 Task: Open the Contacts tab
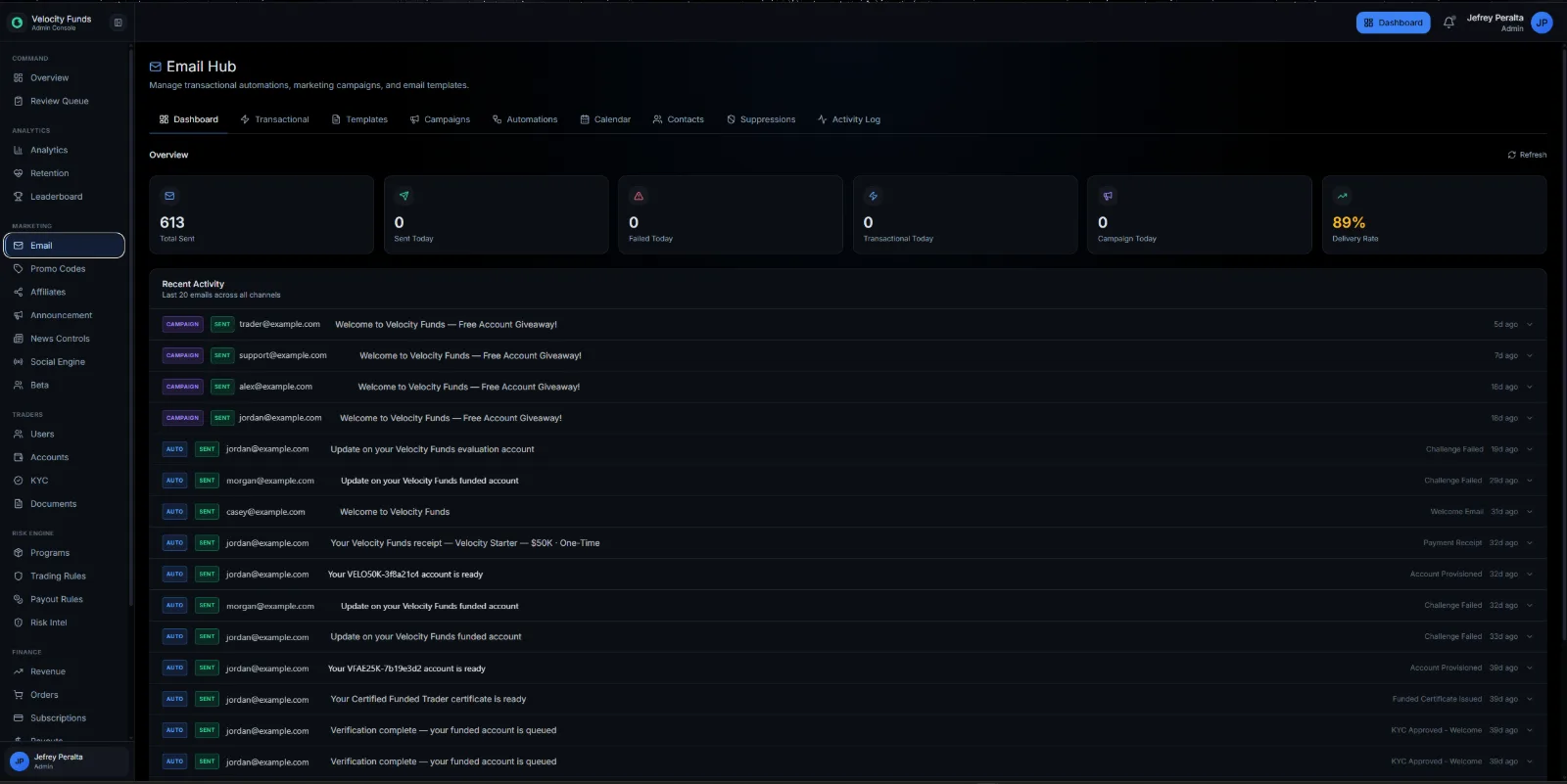point(678,119)
